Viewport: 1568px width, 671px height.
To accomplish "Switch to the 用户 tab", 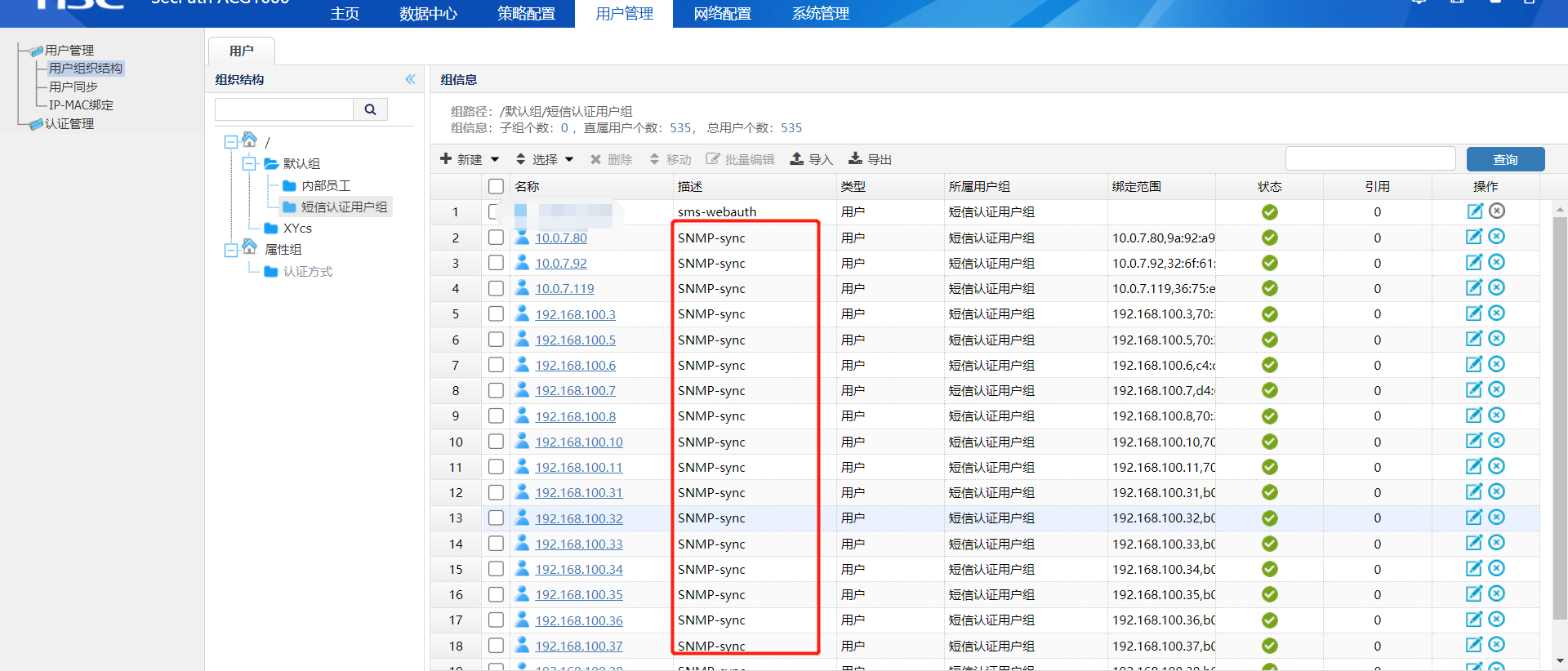I will coord(242,51).
